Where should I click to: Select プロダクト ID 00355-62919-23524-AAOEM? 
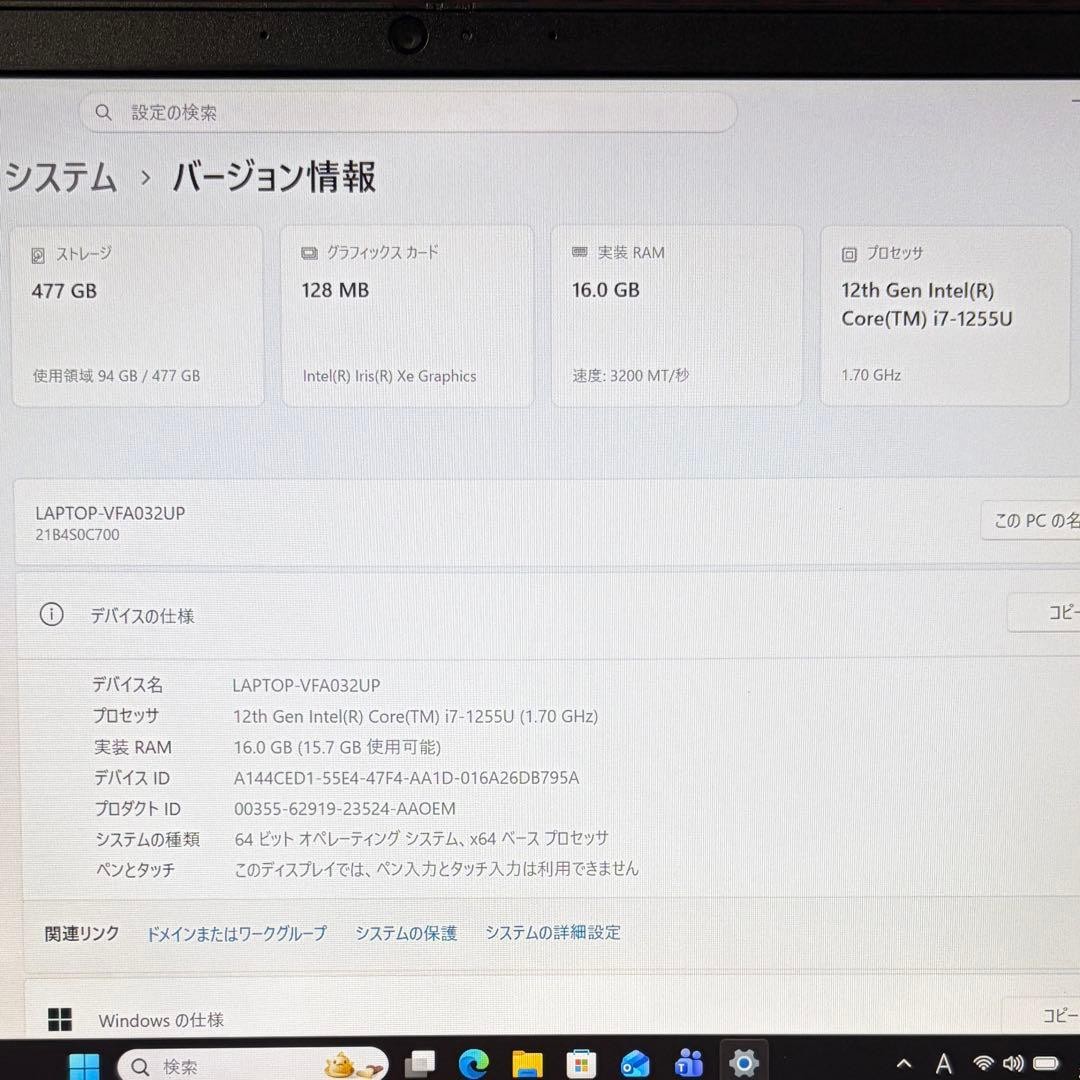345,809
